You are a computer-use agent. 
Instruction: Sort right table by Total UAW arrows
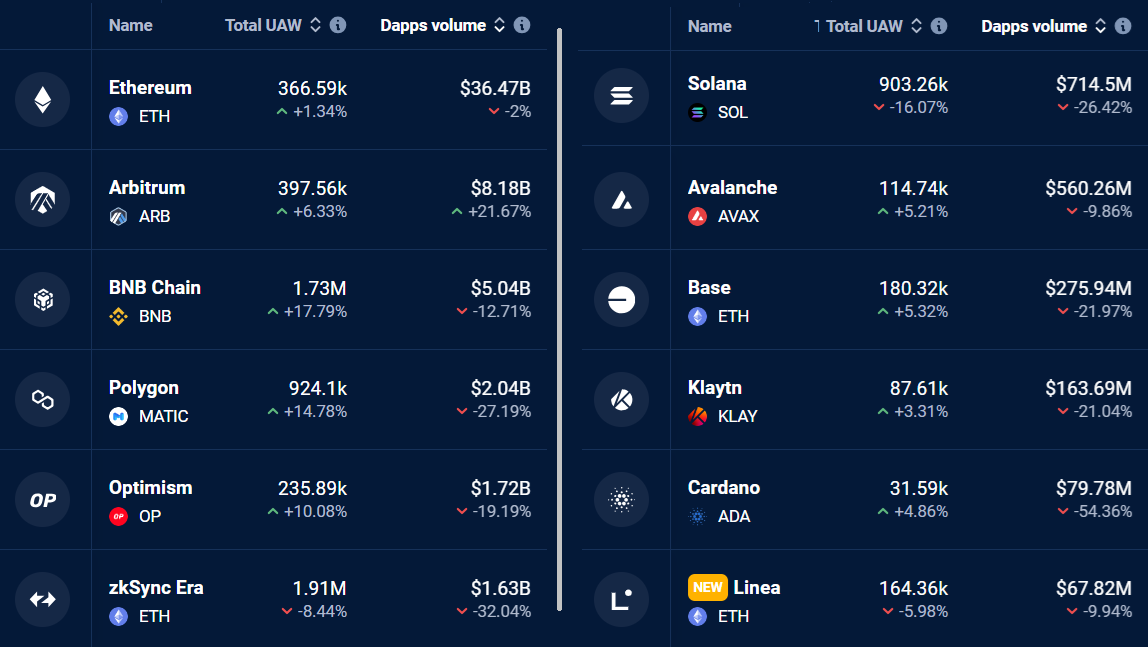click(x=917, y=26)
